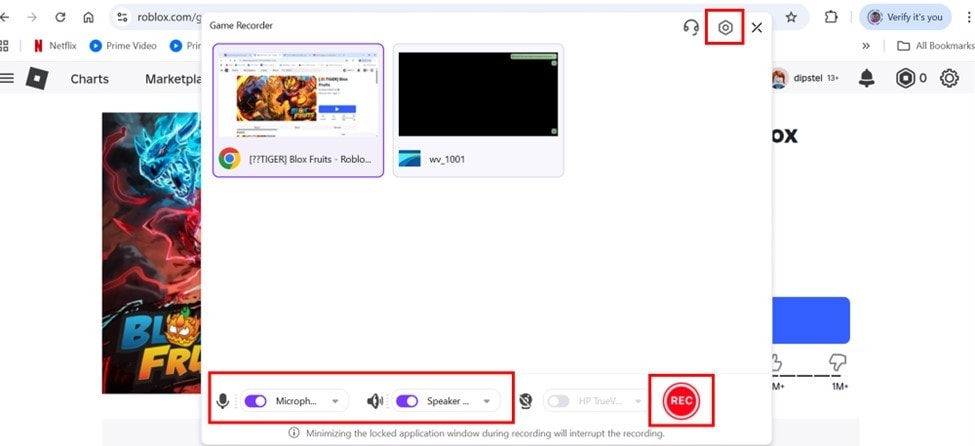Select the Blox Fruits Chrome window thumbnail
Screen dimensions: 975x446
(x=298, y=110)
